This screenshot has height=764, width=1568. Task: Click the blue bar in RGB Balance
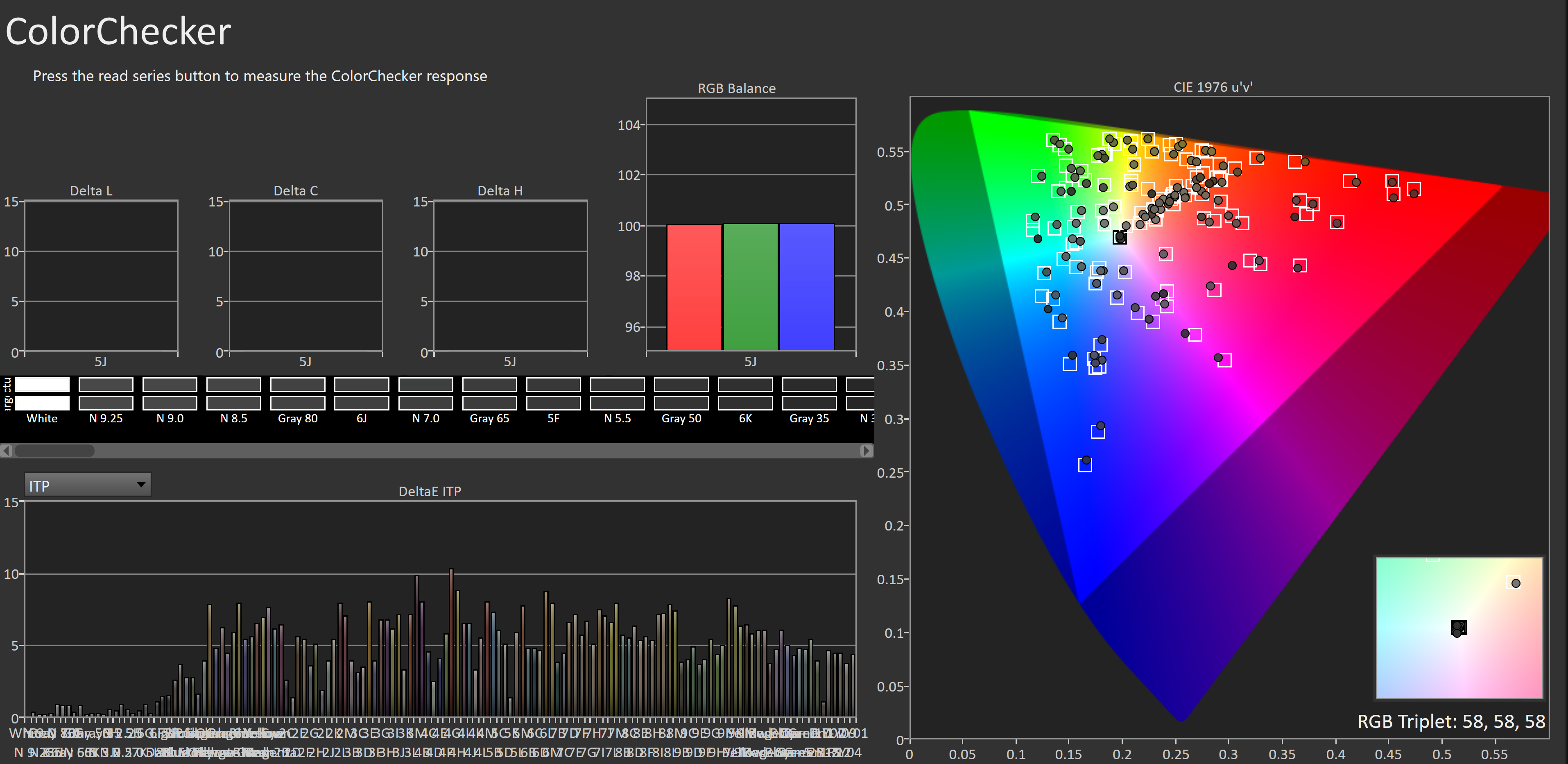pyautogui.click(x=806, y=287)
